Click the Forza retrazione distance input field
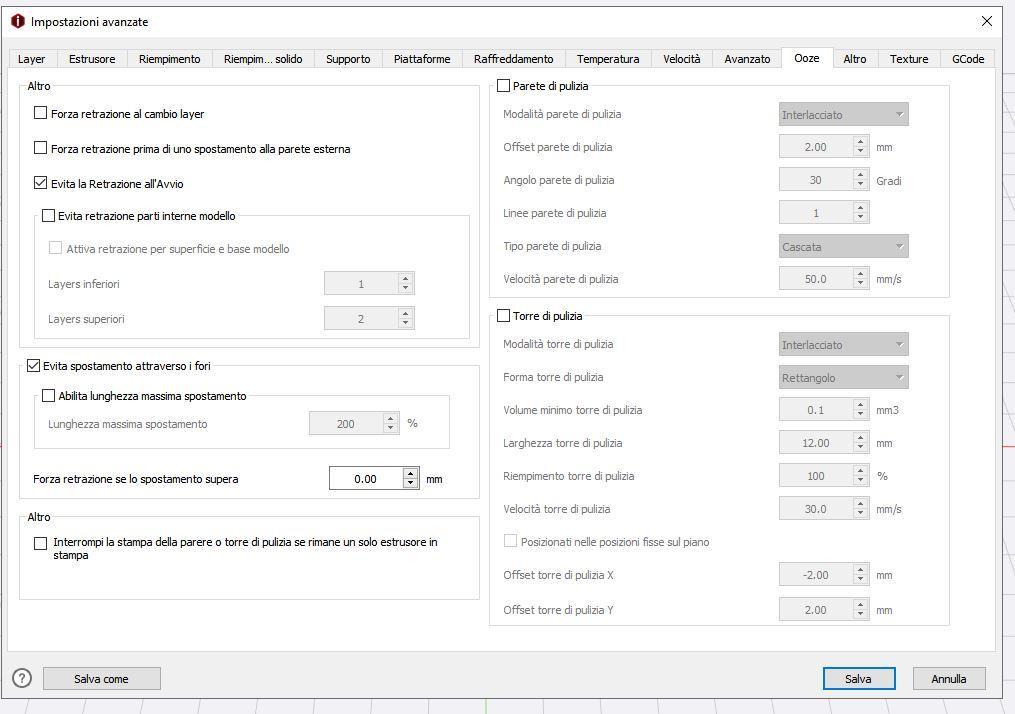1015x714 pixels. 365,479
